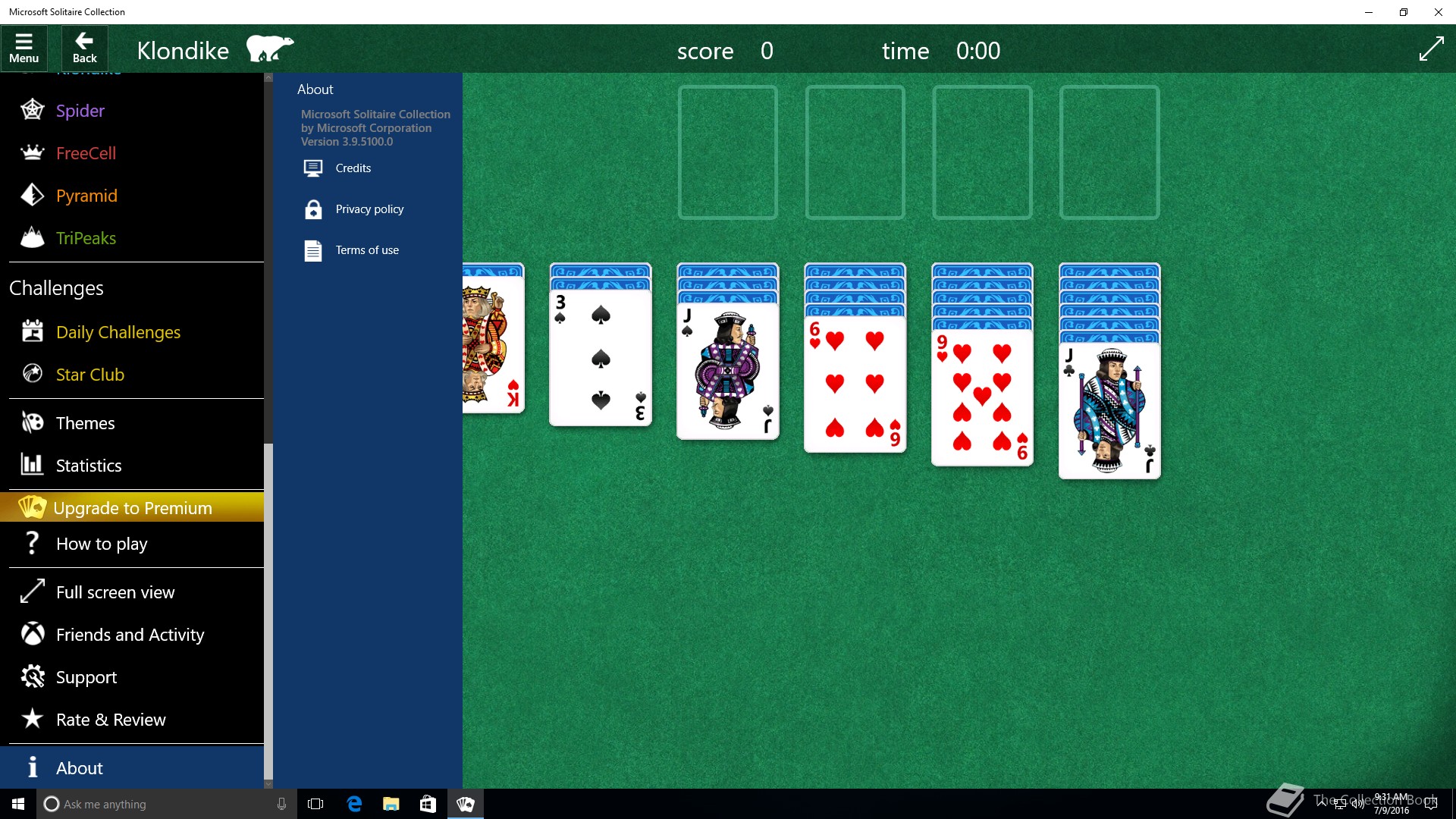
Task: Click the taskbar clock showing 9:31 AM
Action: tap(1391, 804)
